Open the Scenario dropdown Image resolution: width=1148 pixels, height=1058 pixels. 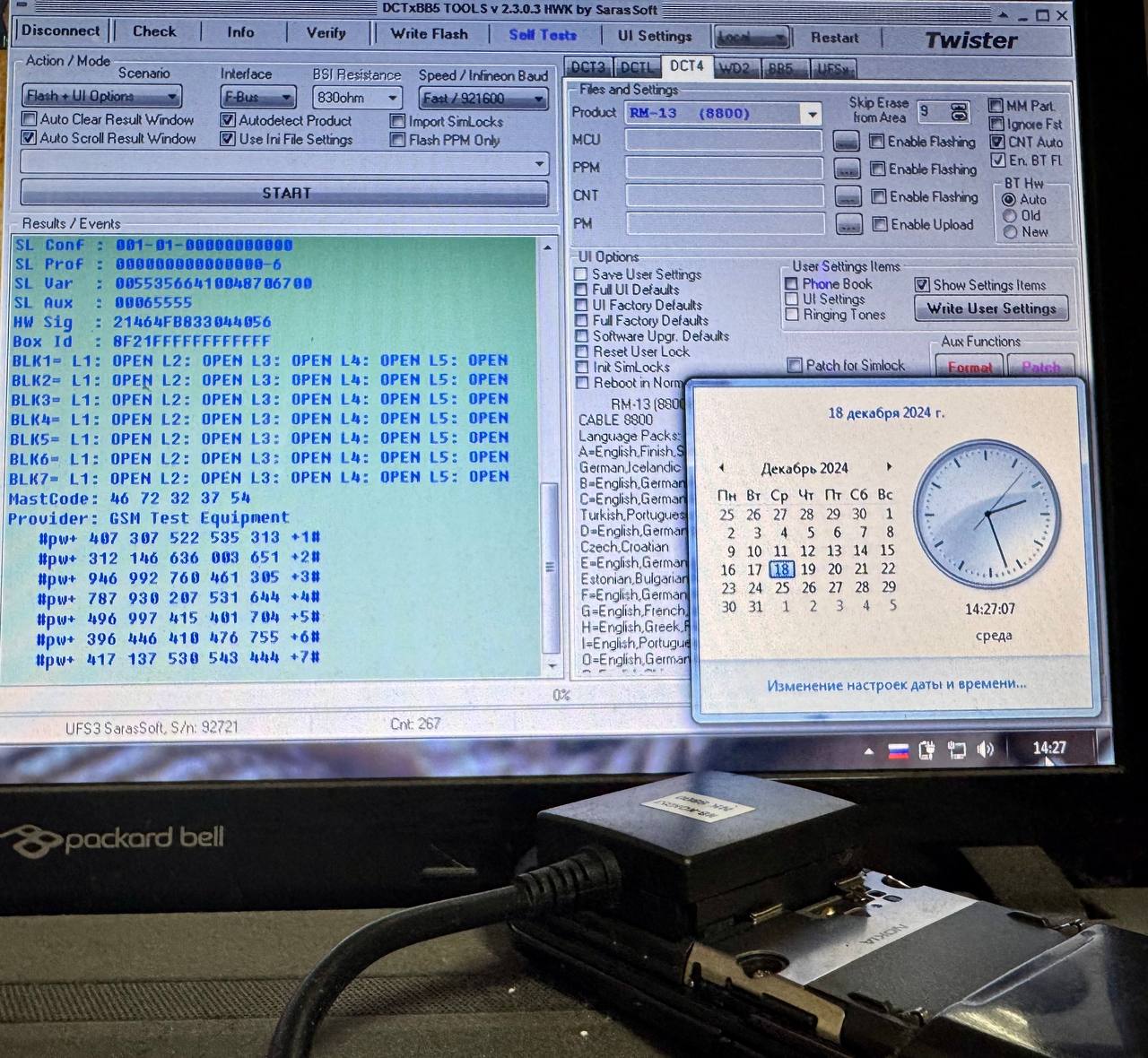101,96
